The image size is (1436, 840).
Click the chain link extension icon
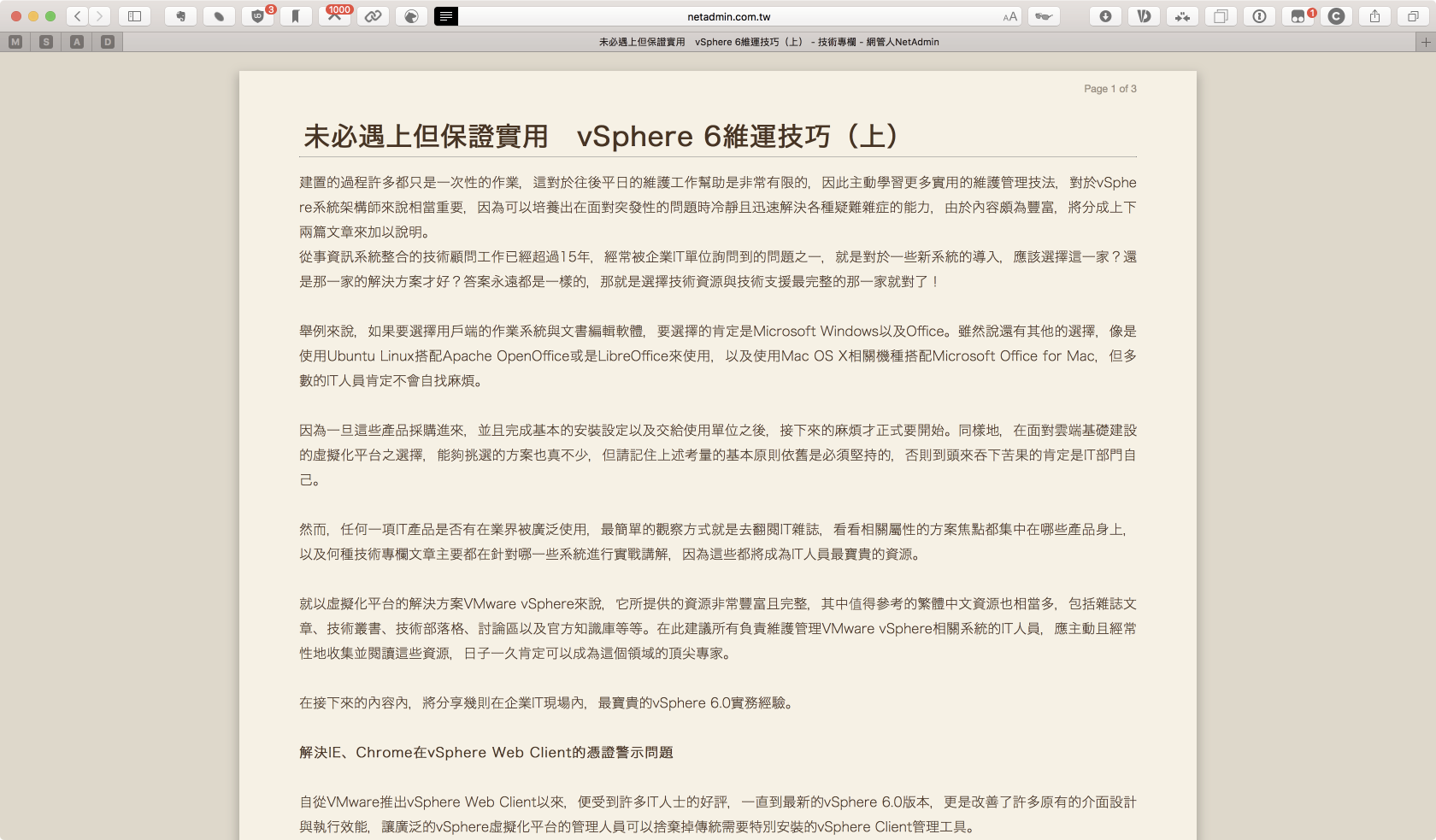[374, 16]
